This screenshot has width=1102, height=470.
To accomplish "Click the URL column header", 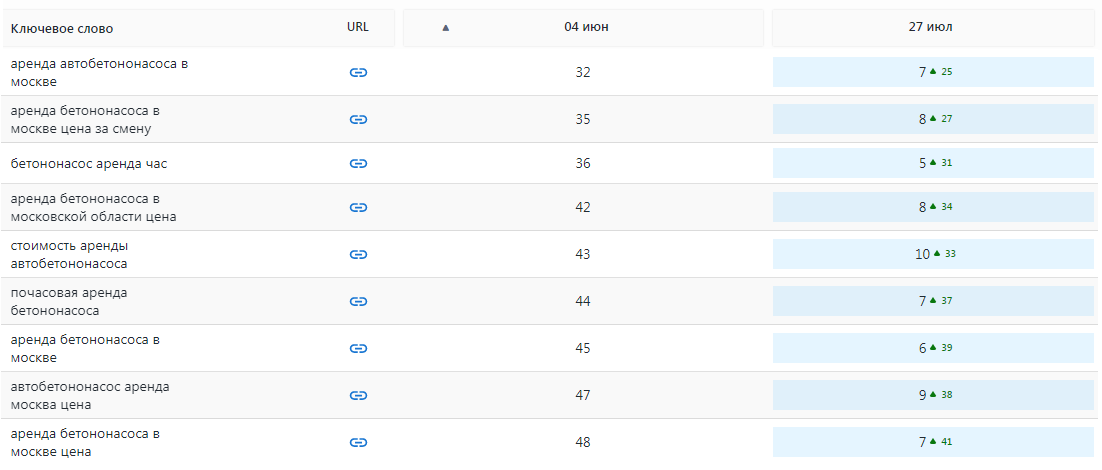I will [358, 27].
